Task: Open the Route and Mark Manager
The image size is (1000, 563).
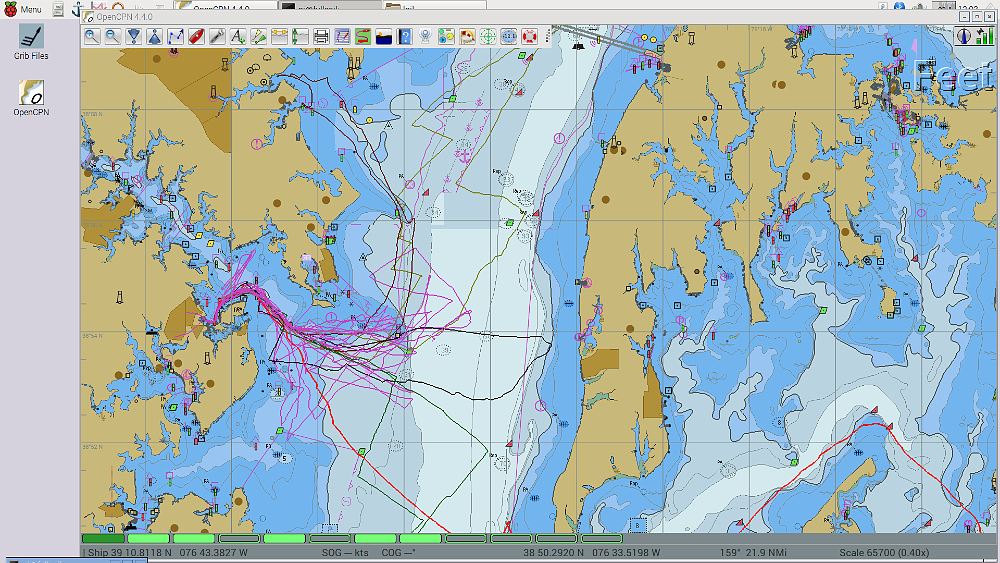Action: [x=342, y=37]
